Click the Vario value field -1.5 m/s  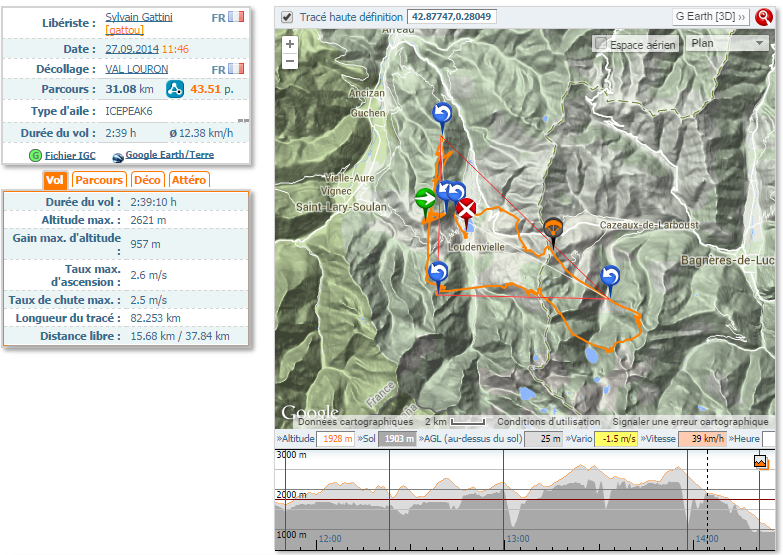tap(616, 439)
